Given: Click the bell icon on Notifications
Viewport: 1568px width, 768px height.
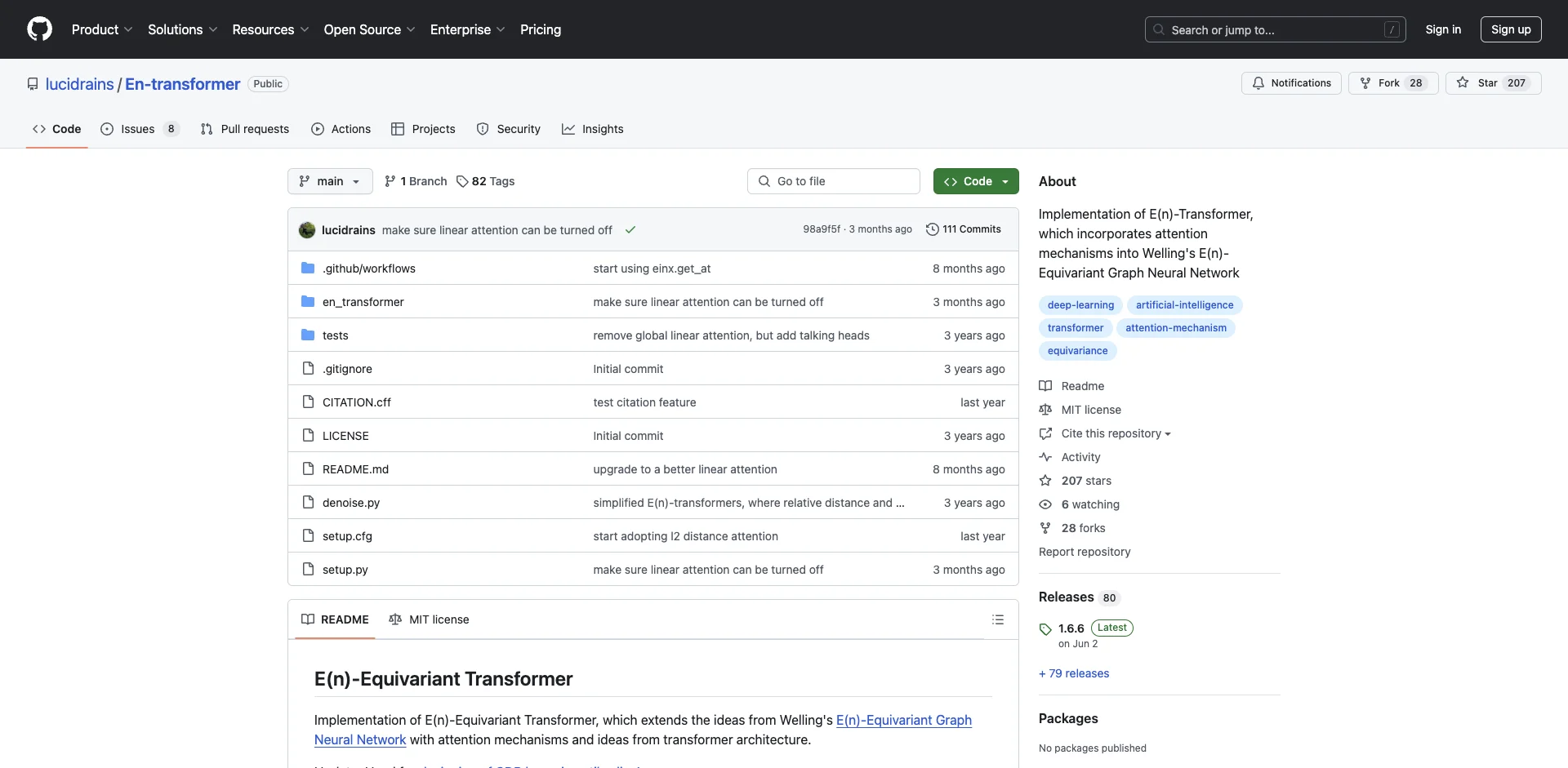Looking at the screenshot, I should (x=1258, y=83).
